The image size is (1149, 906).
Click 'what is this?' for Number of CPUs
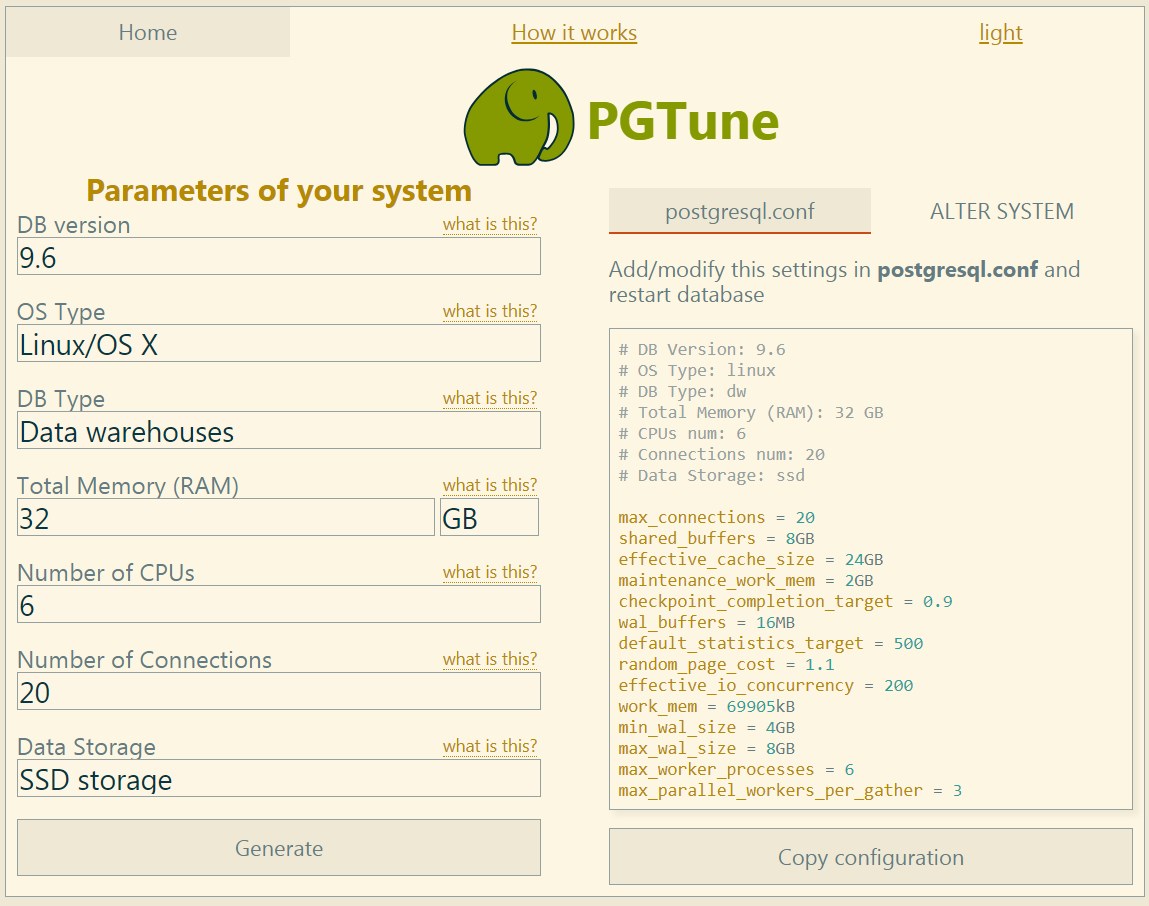click(489, 572)
